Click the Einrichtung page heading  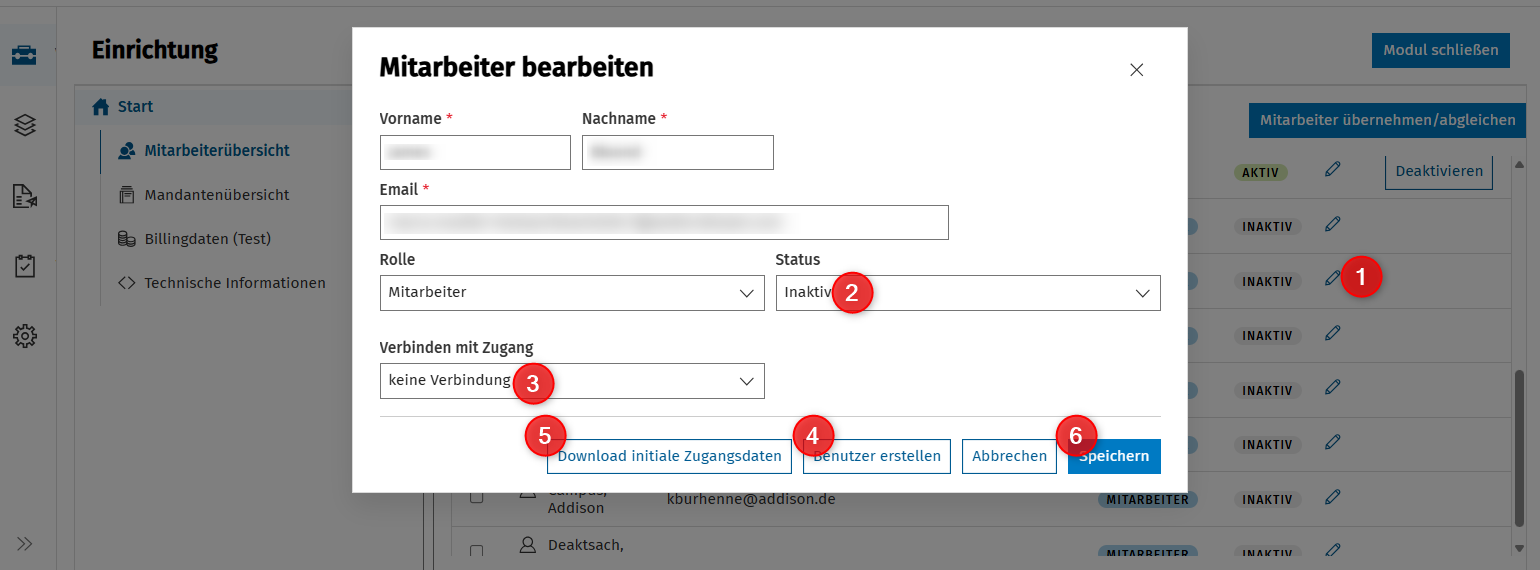(x=155, y=50)
